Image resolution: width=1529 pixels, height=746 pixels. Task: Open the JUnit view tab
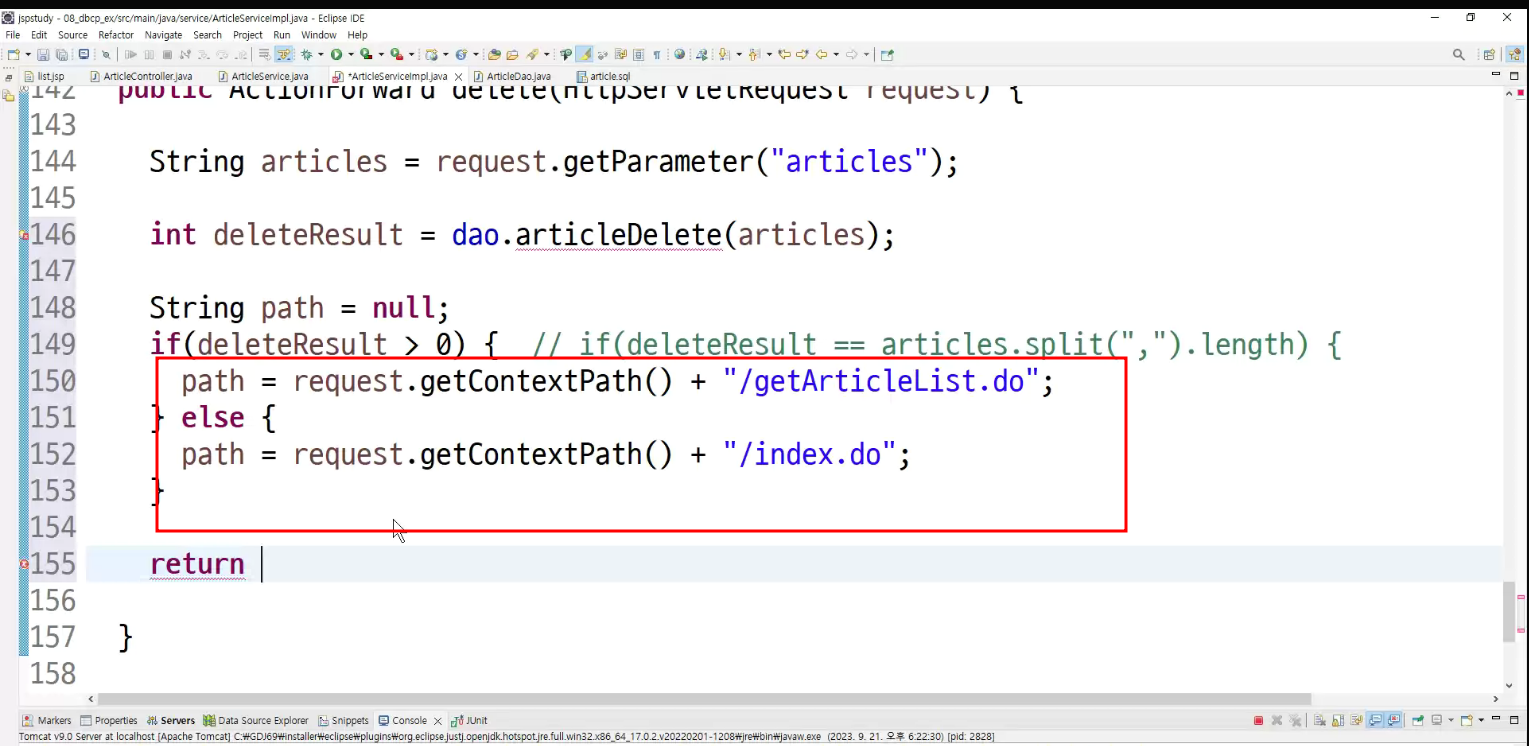coord(470,720)
